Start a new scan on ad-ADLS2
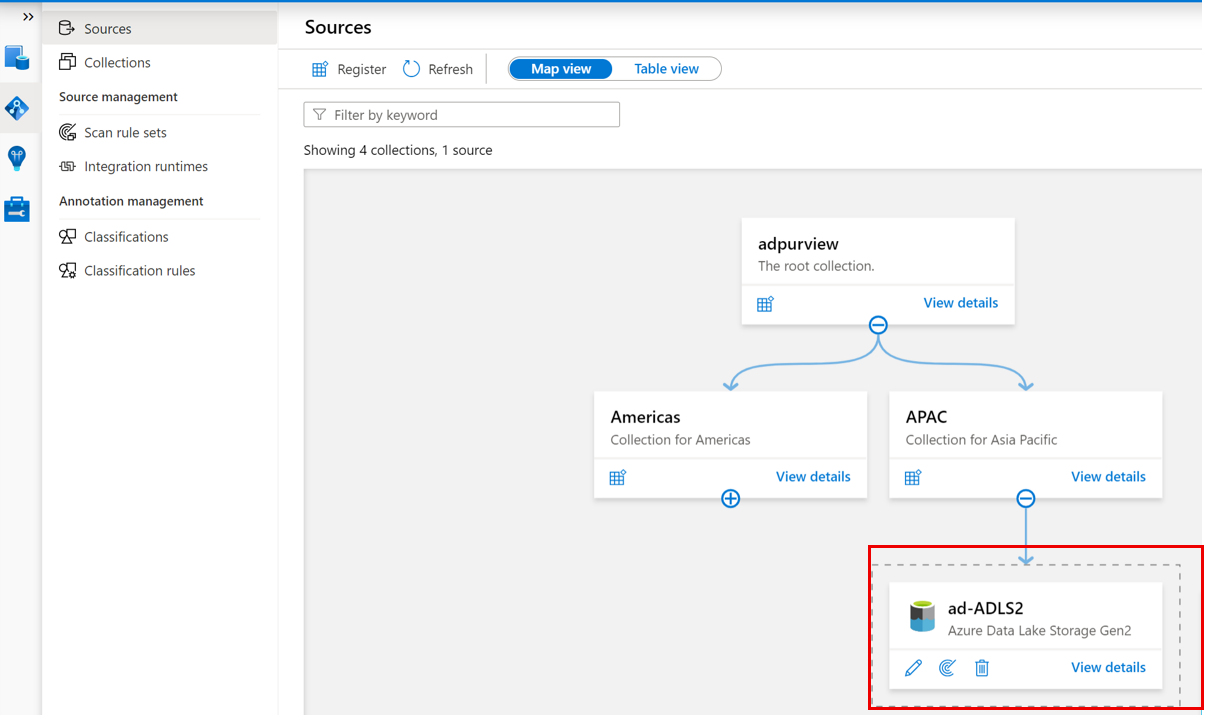The width and height of the screenshot is (1217, 718). [x=947, y=667]
